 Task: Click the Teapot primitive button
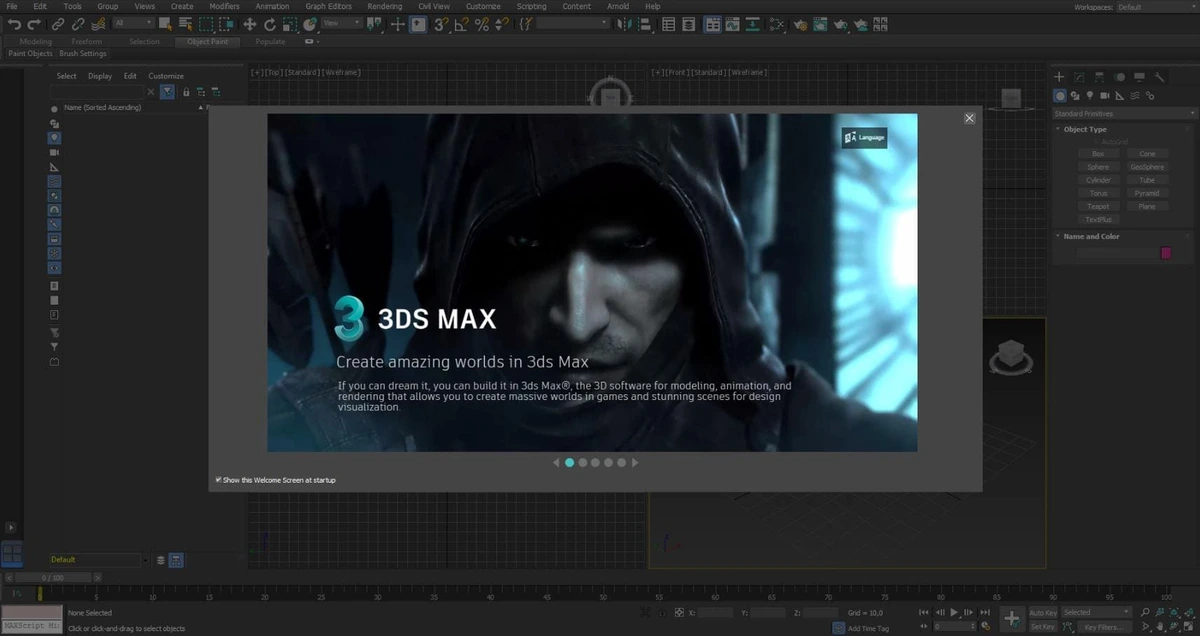pyautogui.click(x=1098, y=206)
